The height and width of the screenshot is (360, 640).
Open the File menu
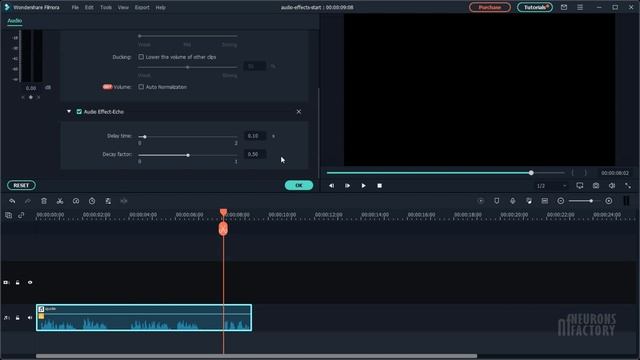(75, 7)
